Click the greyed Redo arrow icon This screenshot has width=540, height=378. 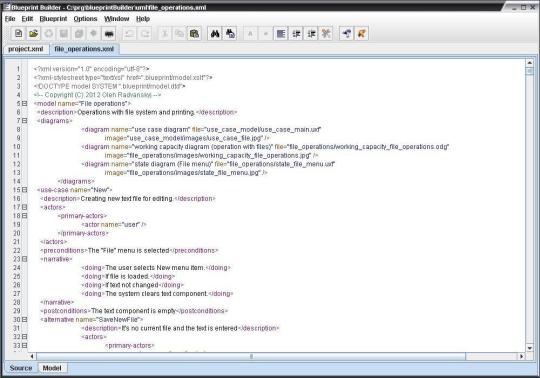point(145,34)
